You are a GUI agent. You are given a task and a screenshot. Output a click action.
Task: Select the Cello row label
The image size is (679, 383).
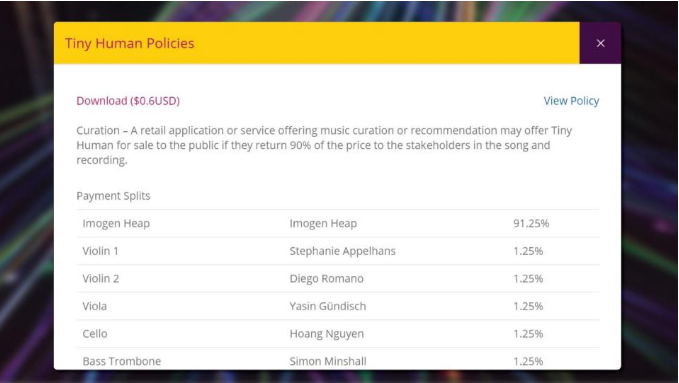pos(95,334)
